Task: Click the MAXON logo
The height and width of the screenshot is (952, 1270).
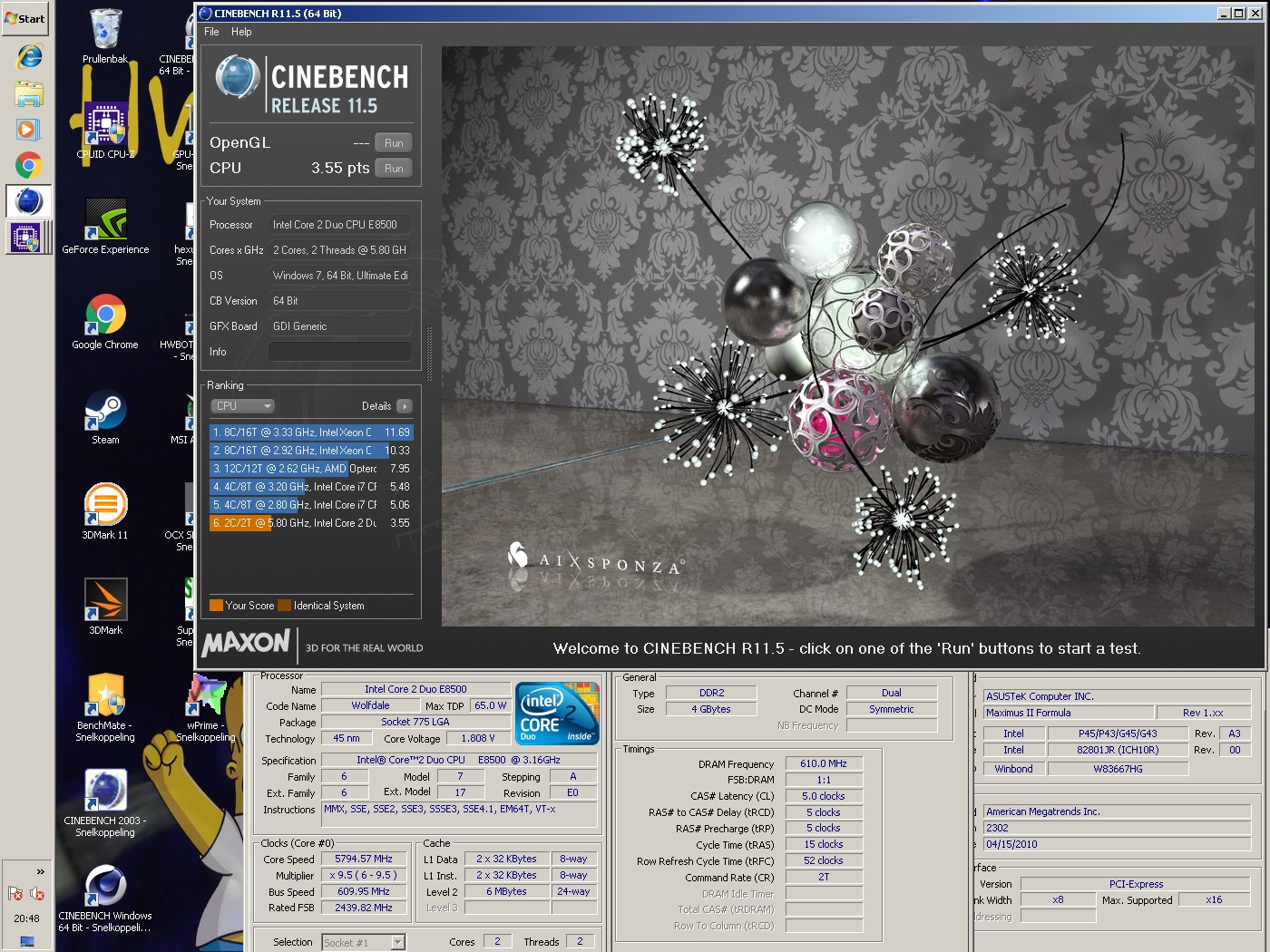Action: [x=246, y=644]
